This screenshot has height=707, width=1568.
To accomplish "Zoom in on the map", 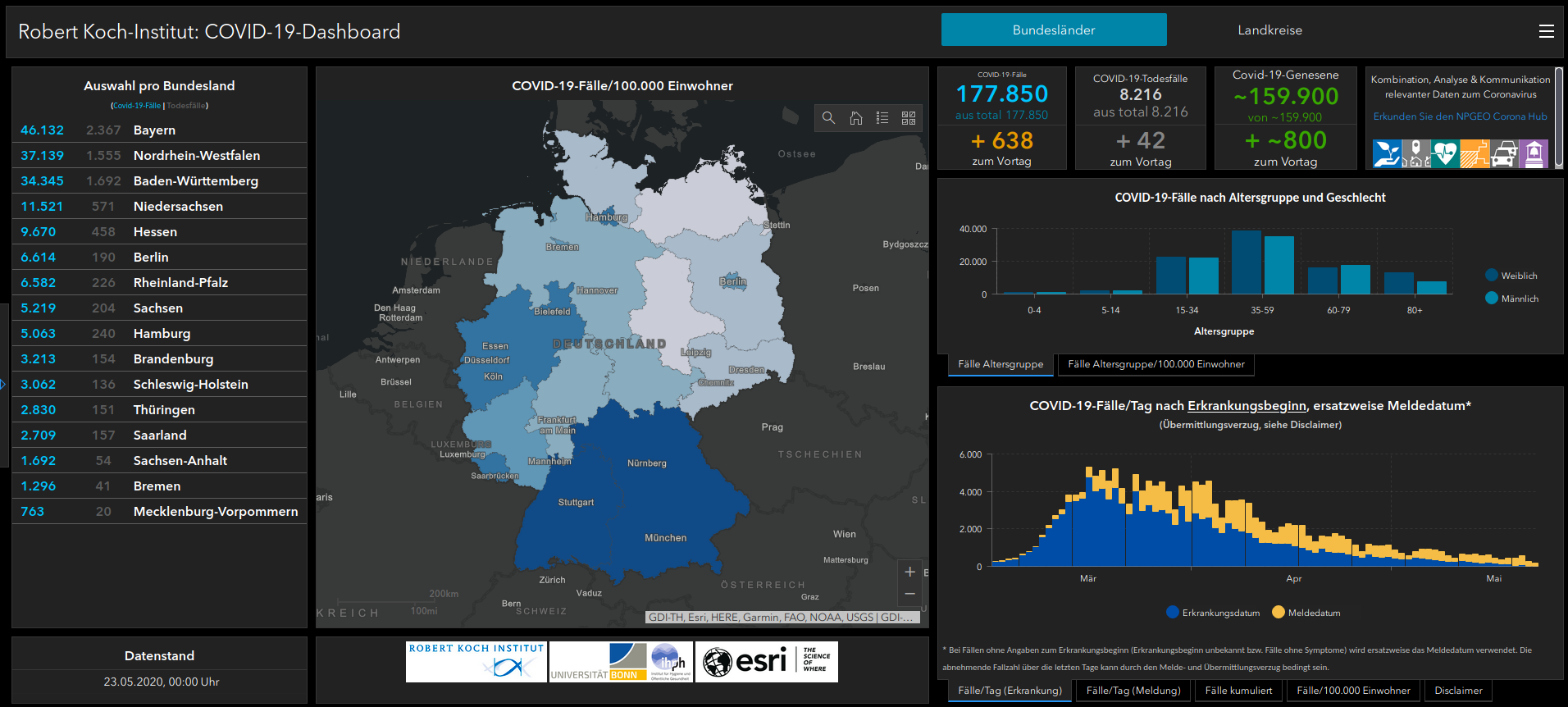I will (x=909, y=572).
